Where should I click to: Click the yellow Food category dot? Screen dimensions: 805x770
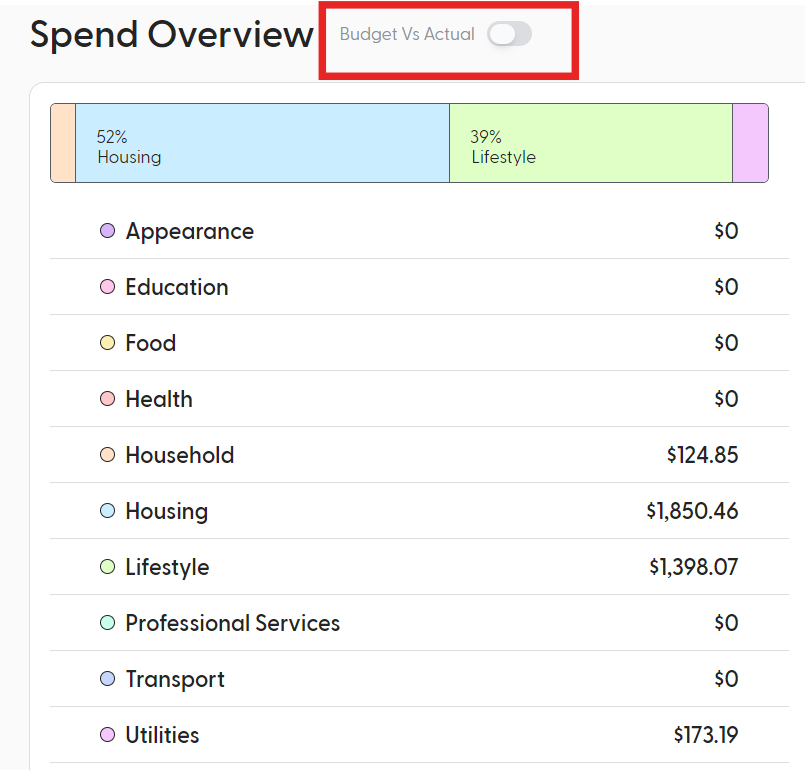(107, 342)
